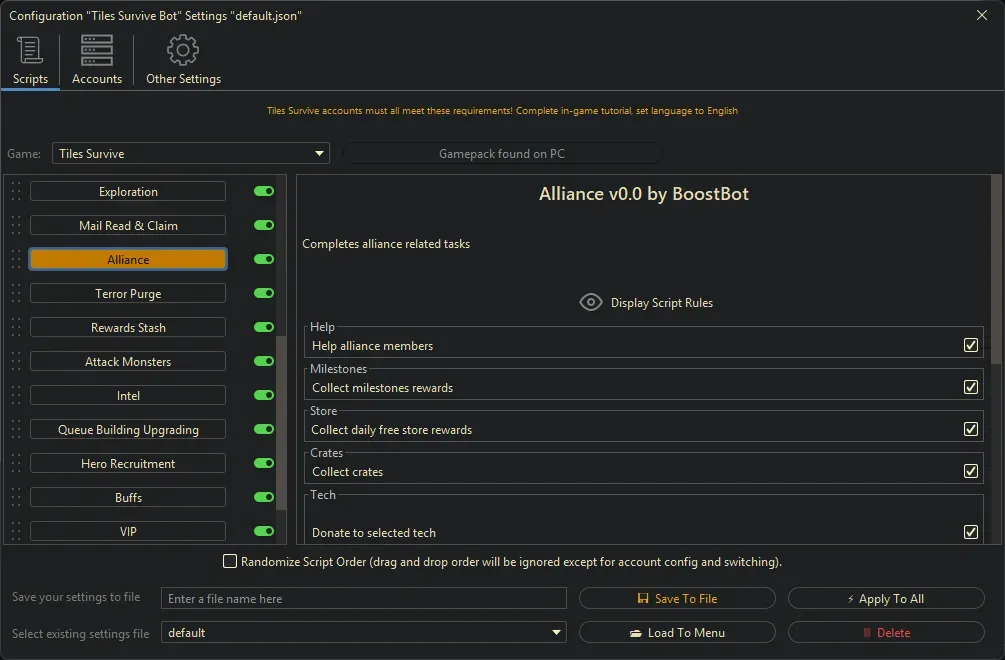Click the Apply To All button
The width and height of the screenshot is (1005, 660).
coord(886,599)
